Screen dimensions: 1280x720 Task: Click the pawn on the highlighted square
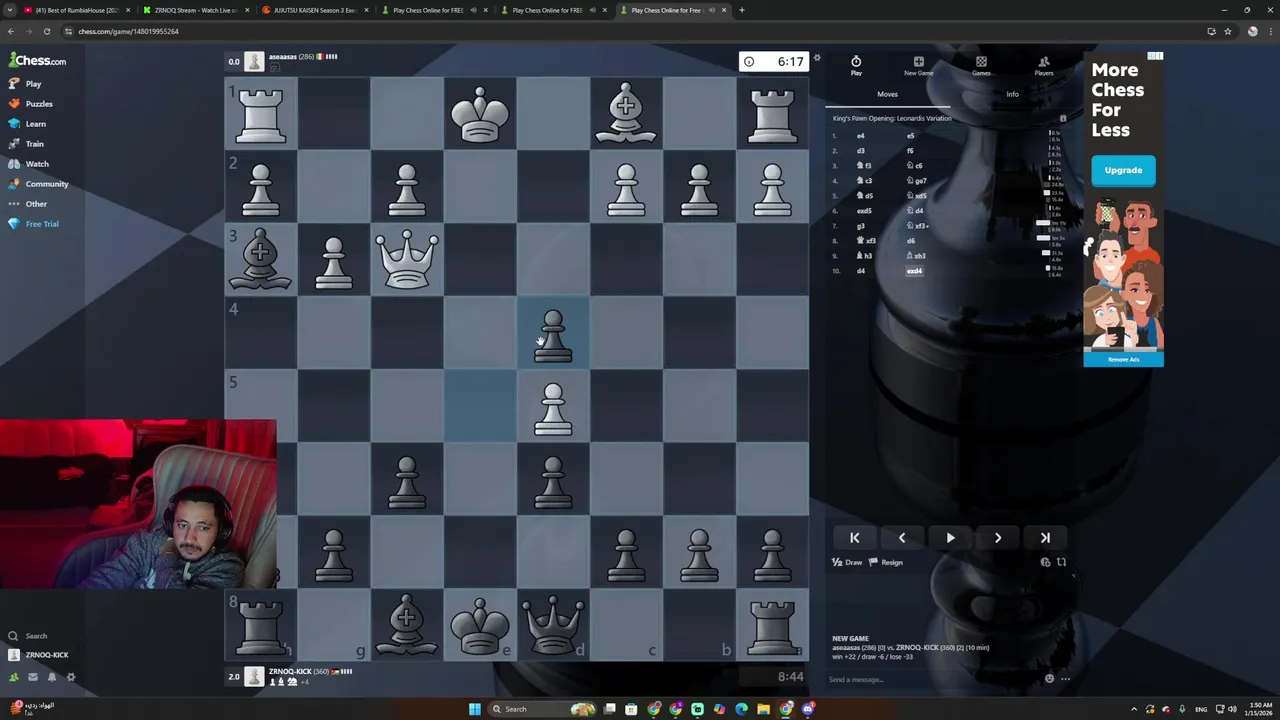tap(553, 335)
